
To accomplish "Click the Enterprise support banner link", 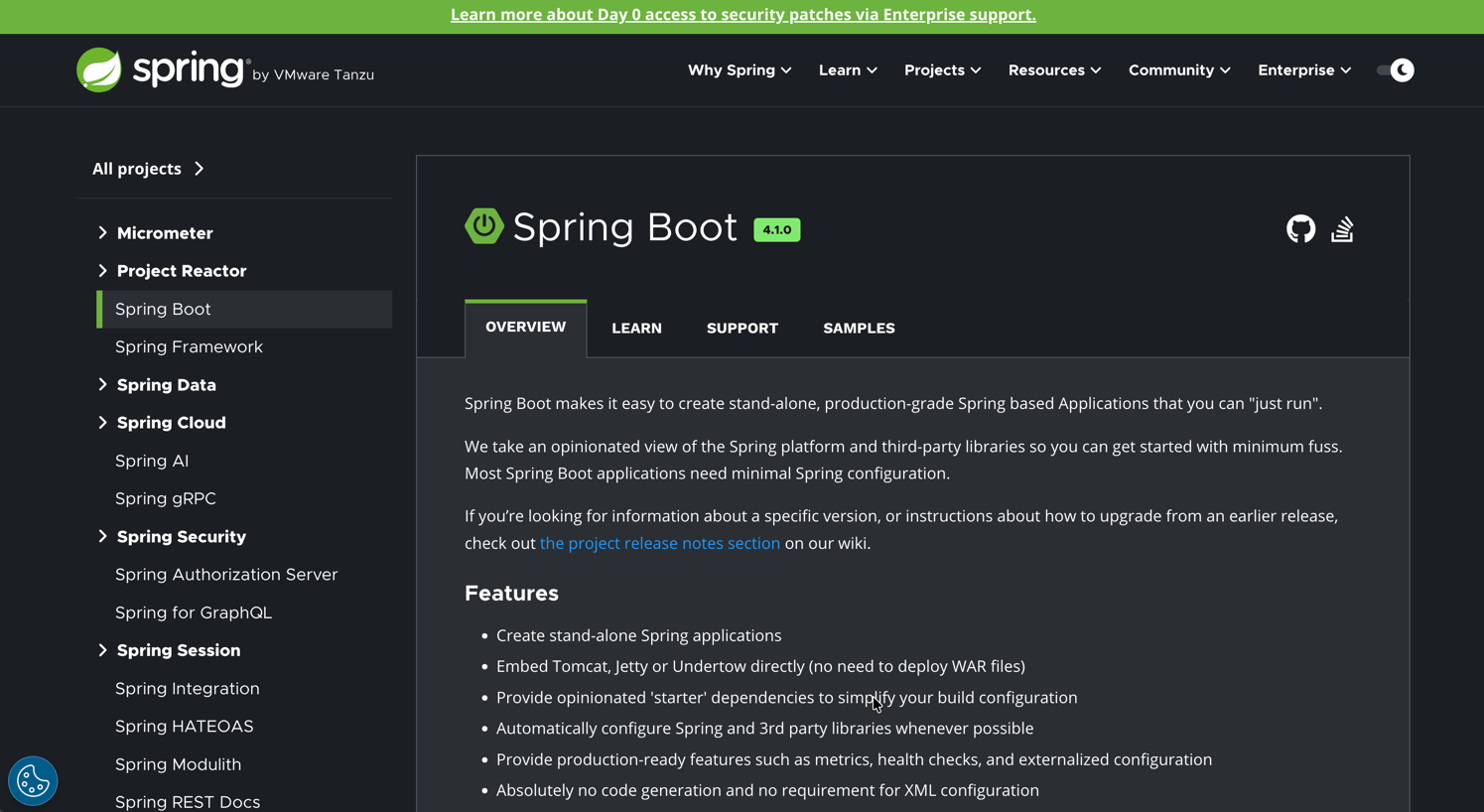I will 742,15.
